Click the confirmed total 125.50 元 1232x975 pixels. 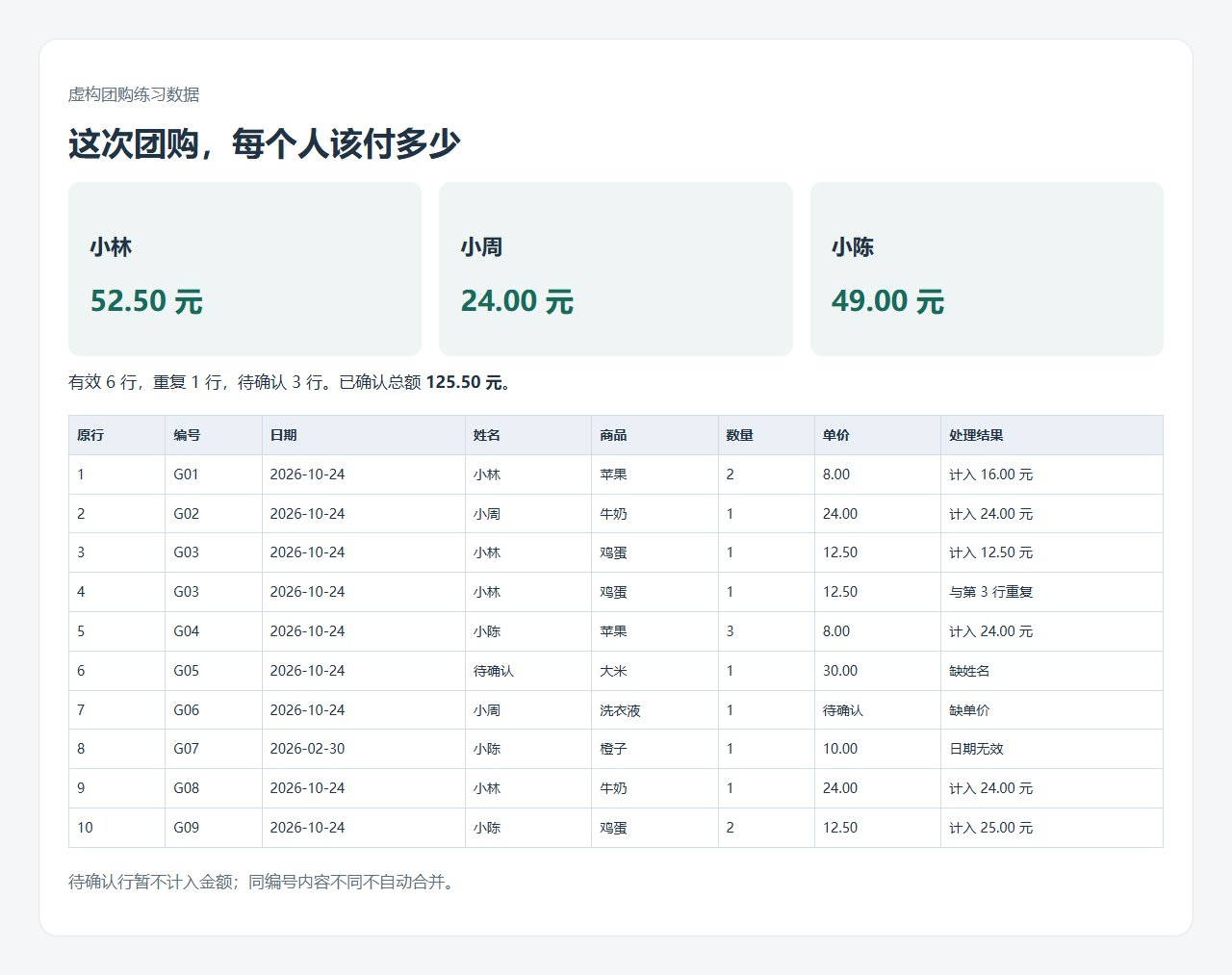[x=465, y=382]
